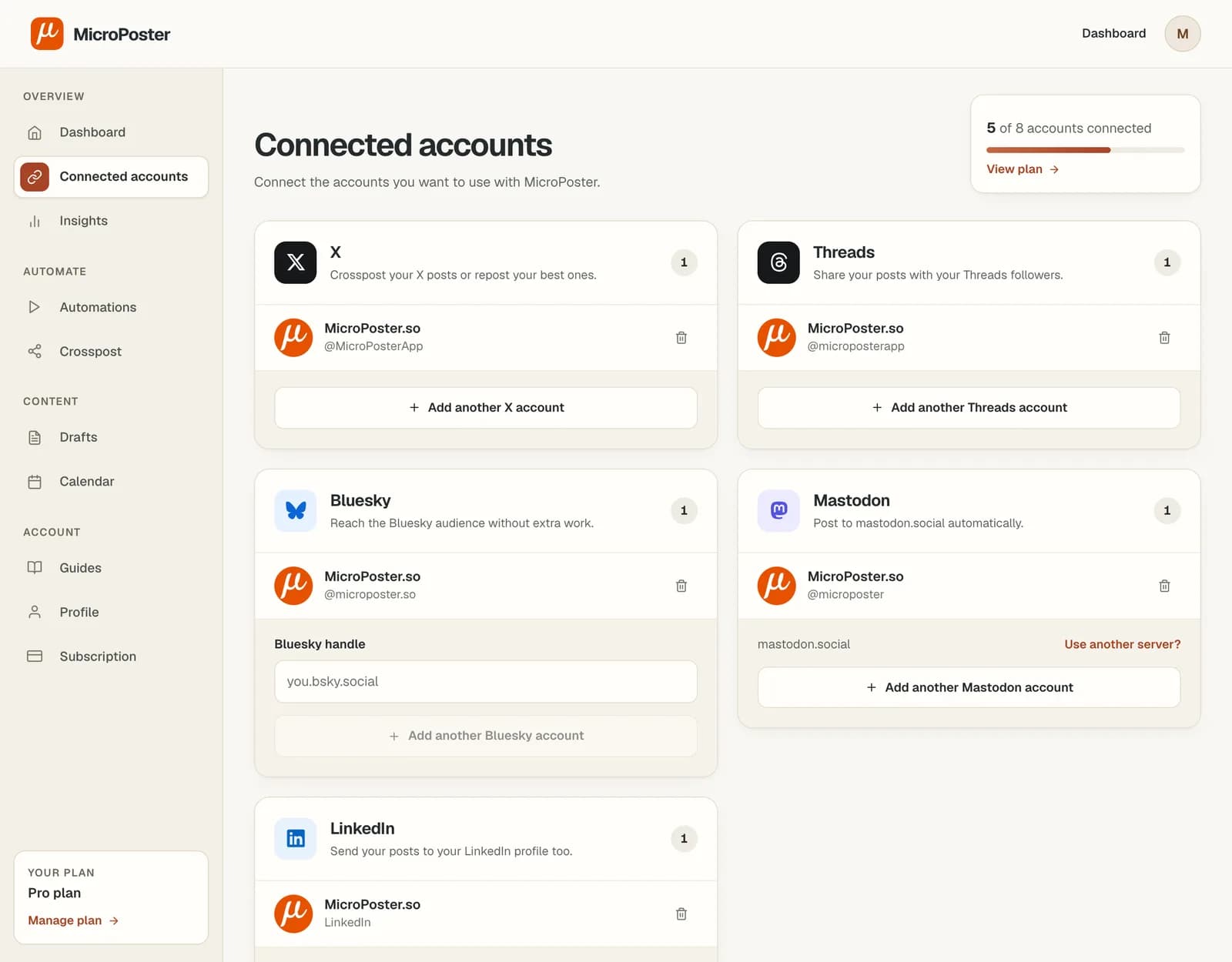Go to Insights page
This screenshot has height=962, width=1232.
click(x=111, y=221)
